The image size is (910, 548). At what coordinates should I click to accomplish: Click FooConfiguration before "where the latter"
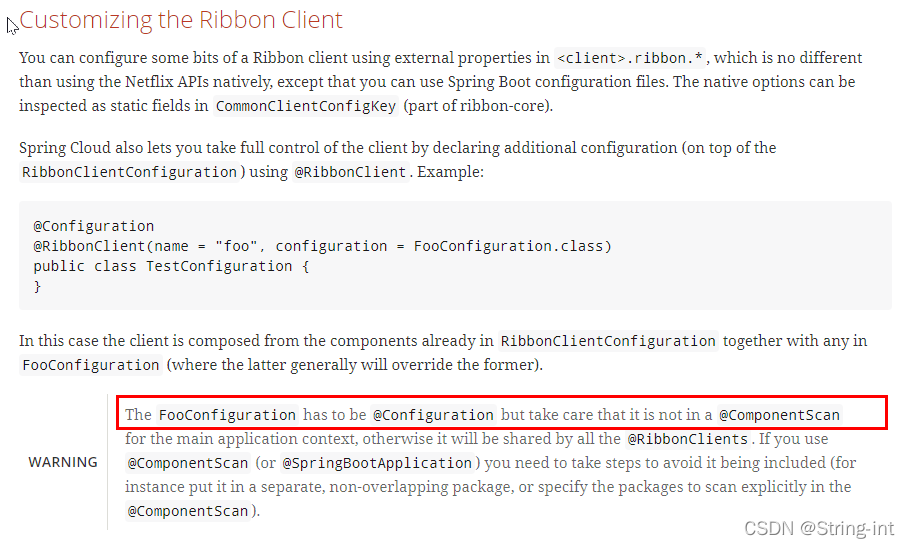coord(90,365)
